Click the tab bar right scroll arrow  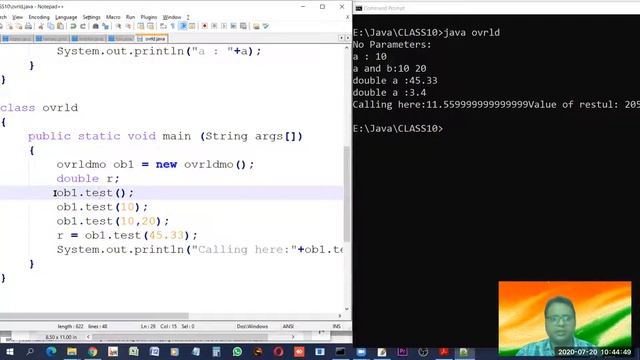[347, 38]
